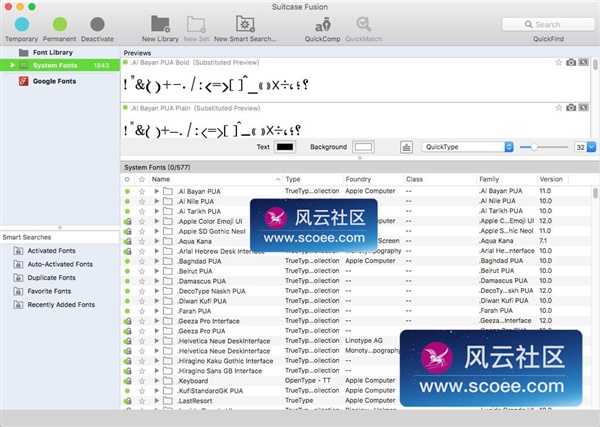Toggle activation dot for .Al Tarikh PUA
This screenshot has width=600, height=427.
point(127,211)
